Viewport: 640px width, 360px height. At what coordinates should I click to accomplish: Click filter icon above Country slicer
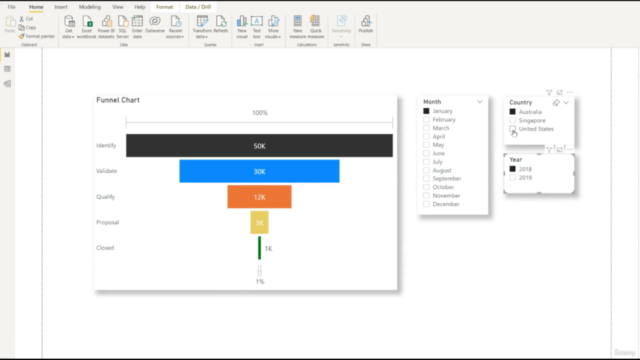549,93
